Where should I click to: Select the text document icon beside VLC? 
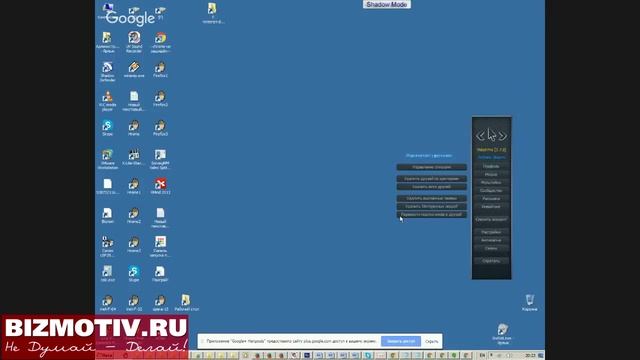click(134, 101)
